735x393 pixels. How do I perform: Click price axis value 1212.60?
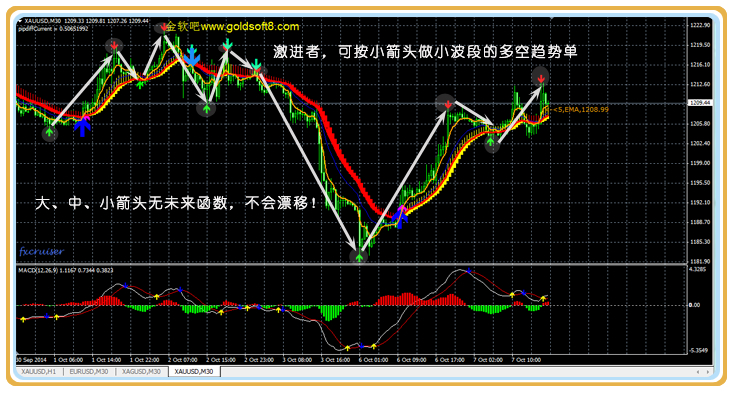coord(700,84)
